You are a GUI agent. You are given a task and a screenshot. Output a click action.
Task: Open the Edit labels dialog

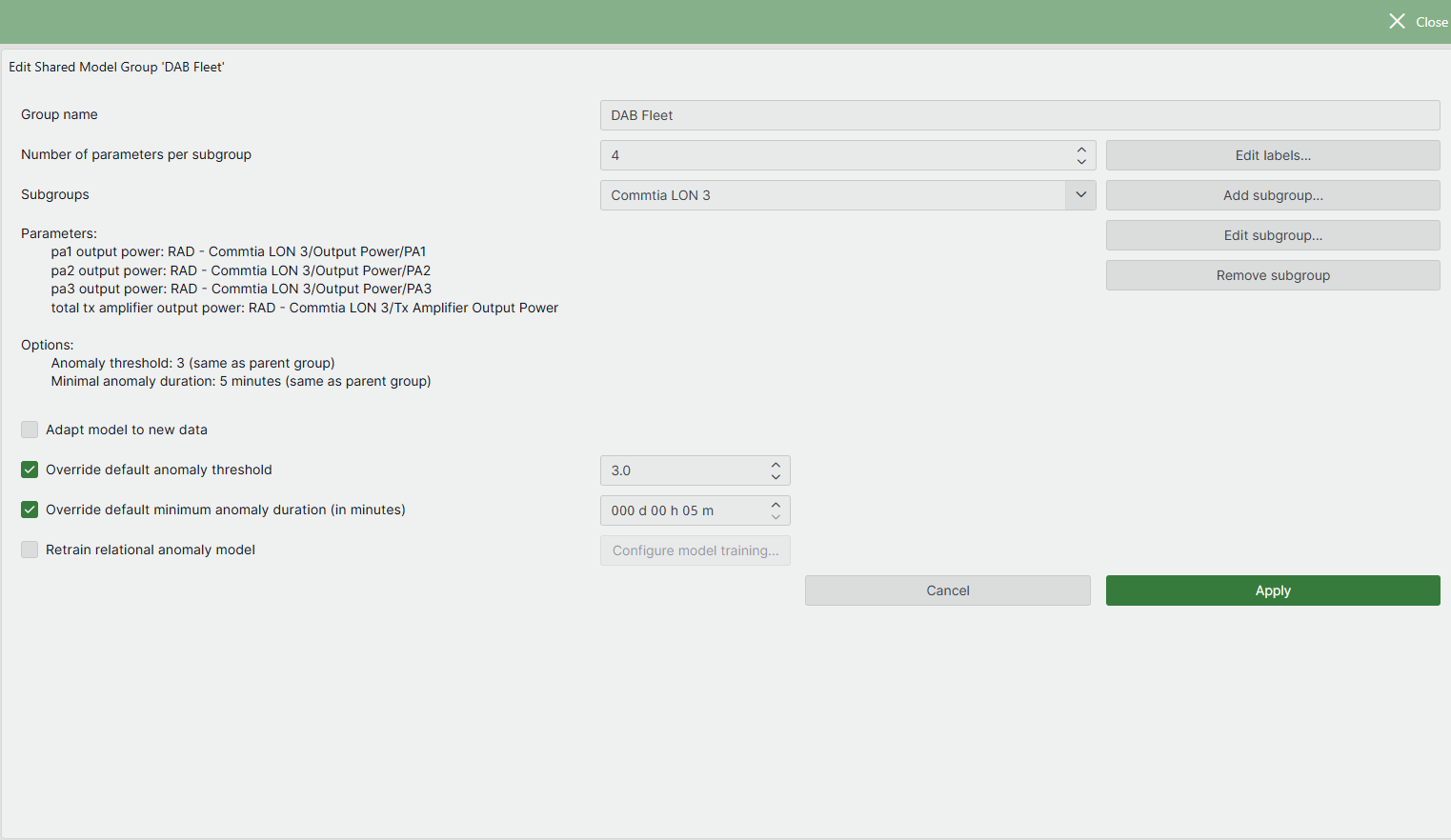[1273, 155]
